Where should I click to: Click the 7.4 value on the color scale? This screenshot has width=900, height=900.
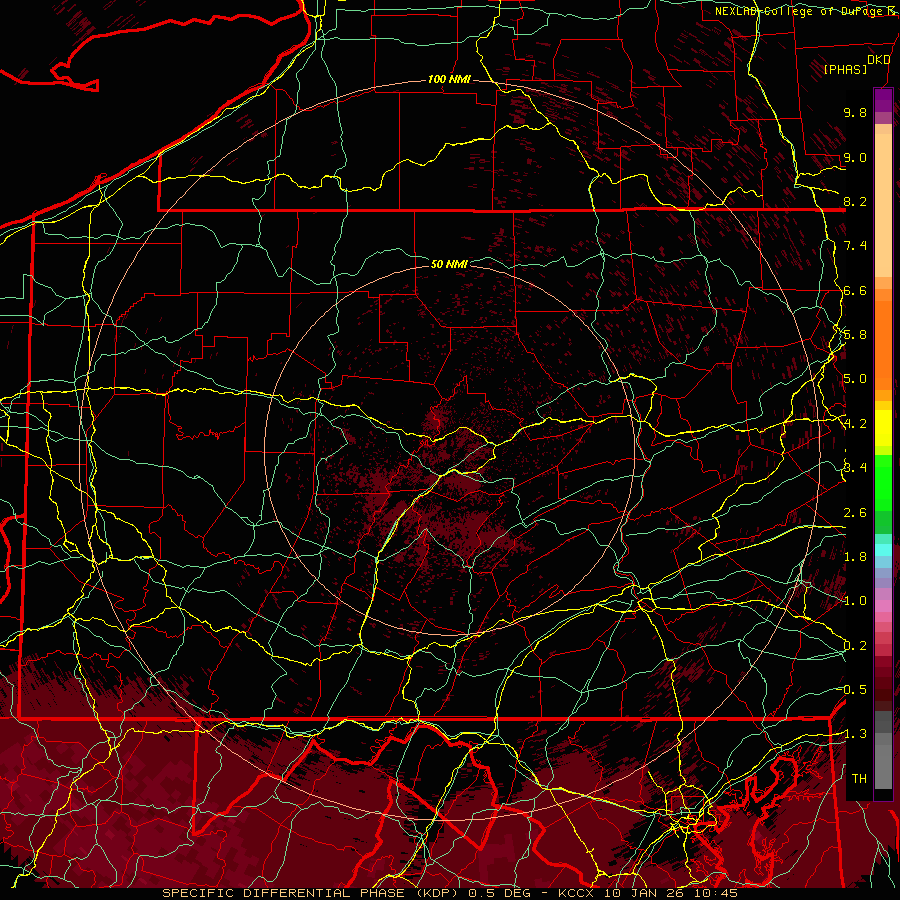[x=855, y=246]
